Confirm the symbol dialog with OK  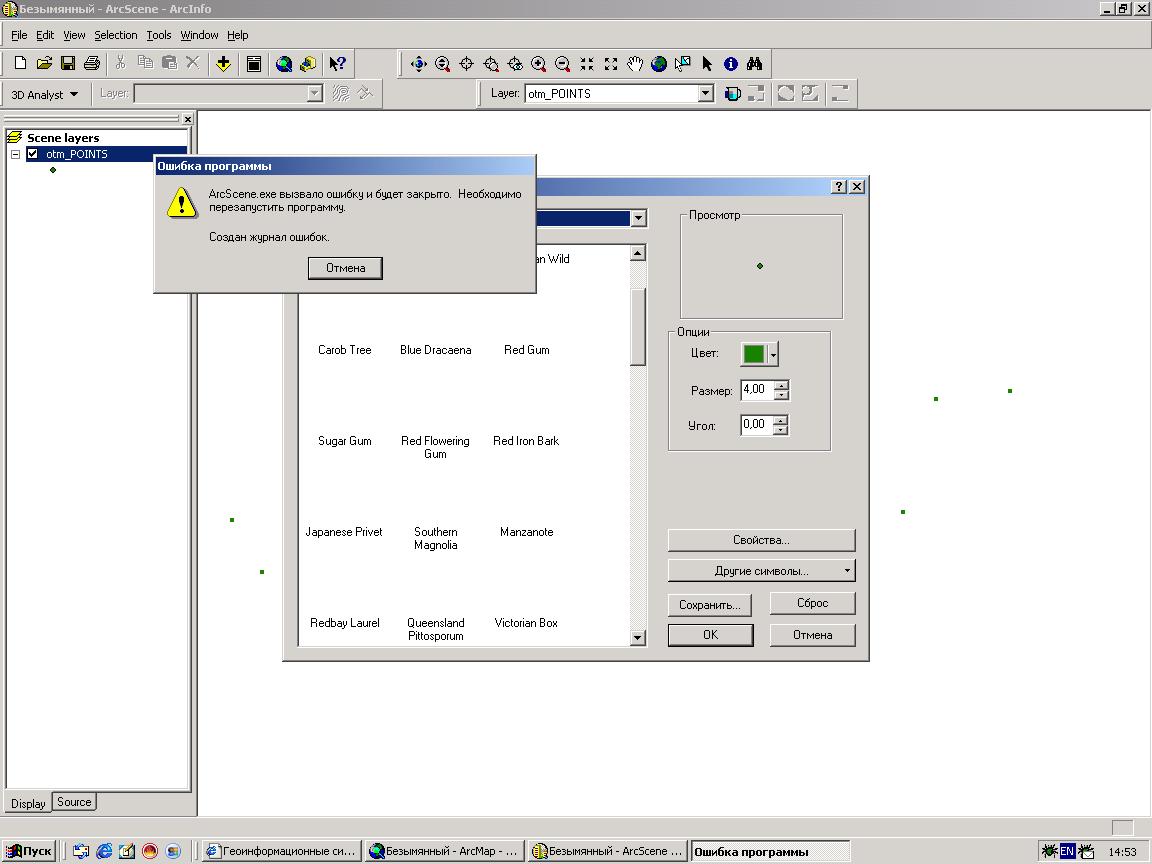tap(710, 635)
